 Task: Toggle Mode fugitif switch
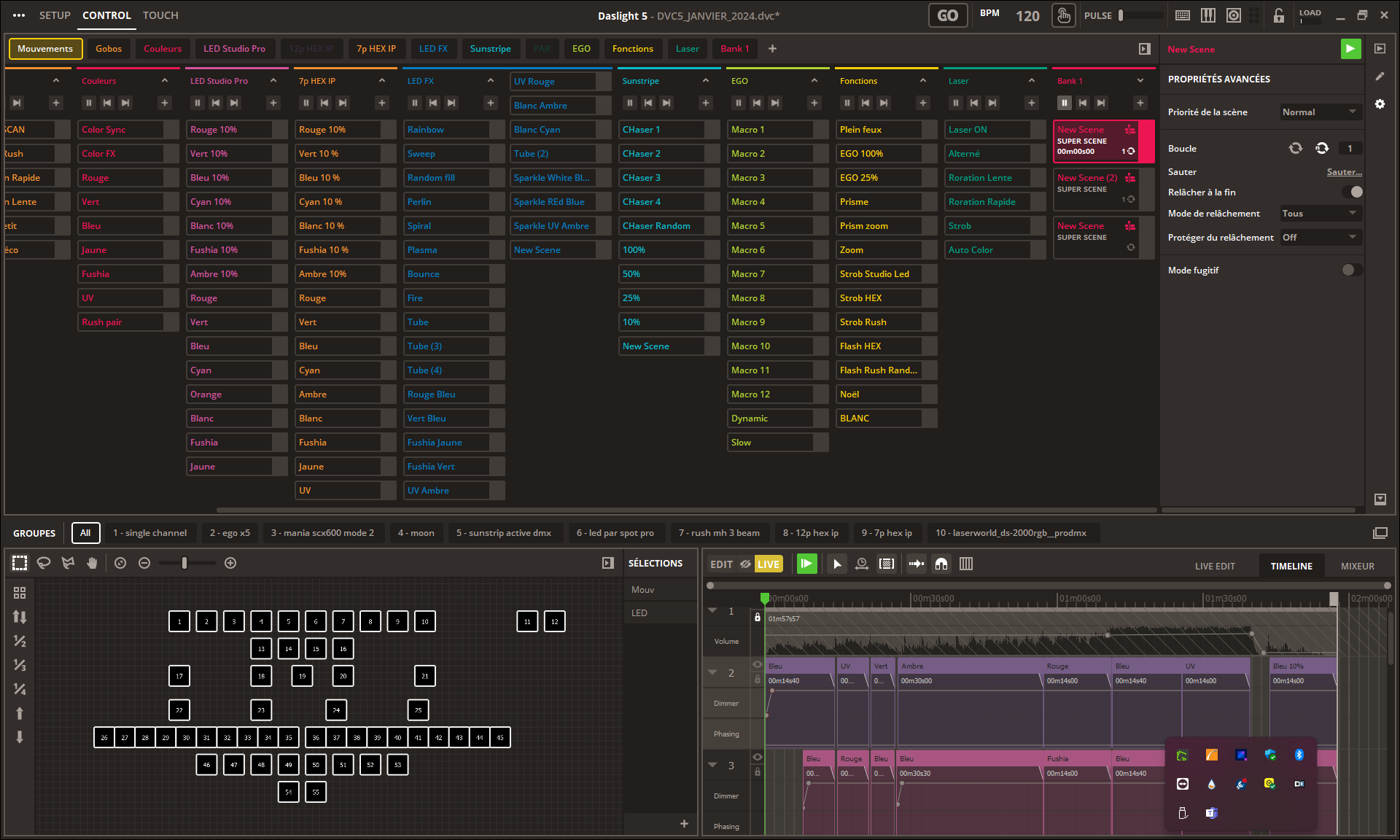(1353, 270)
